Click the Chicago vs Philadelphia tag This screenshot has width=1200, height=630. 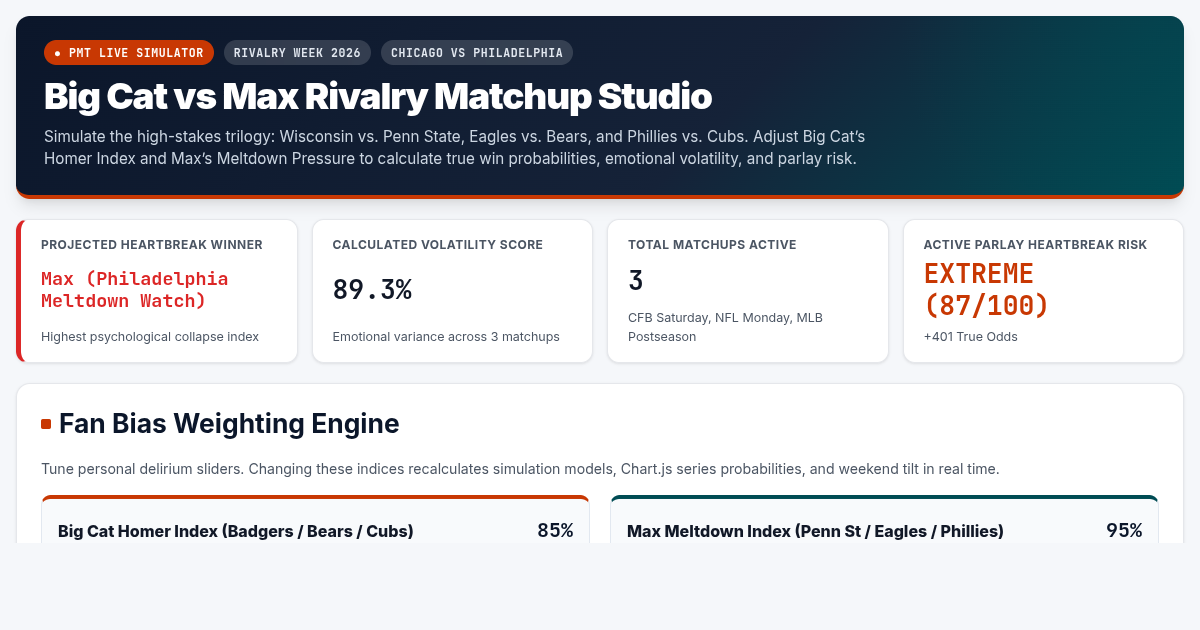tap(477, 53)
